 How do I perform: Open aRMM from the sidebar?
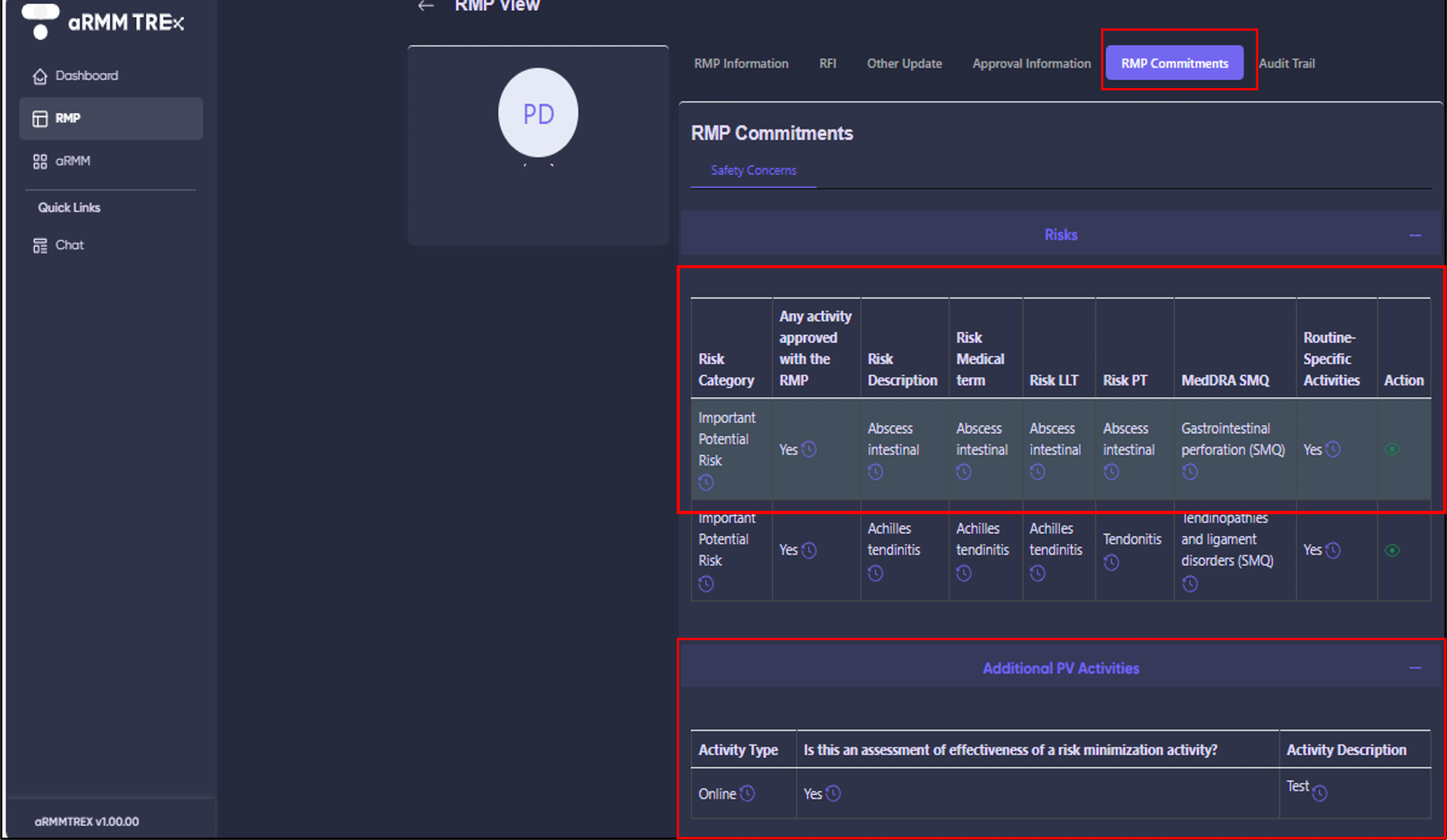(72, 161)
